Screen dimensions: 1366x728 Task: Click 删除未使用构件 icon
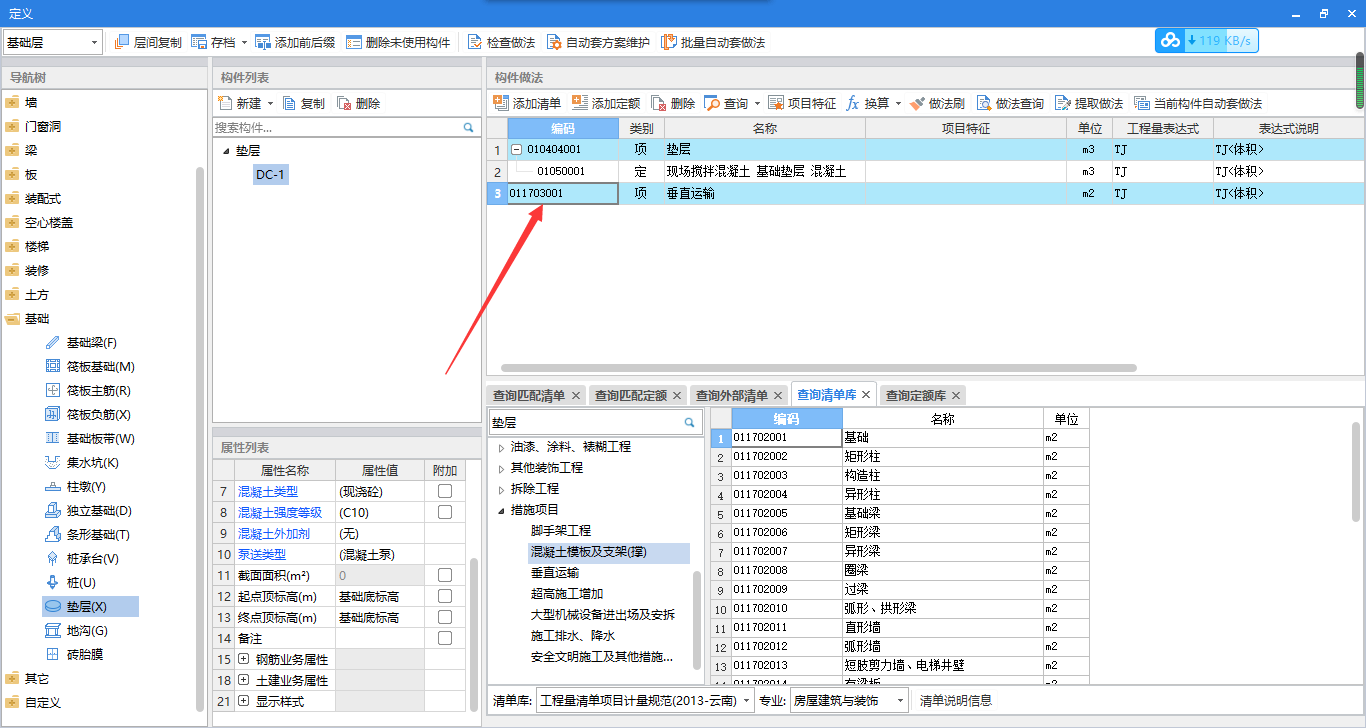[x=354, y=42]
